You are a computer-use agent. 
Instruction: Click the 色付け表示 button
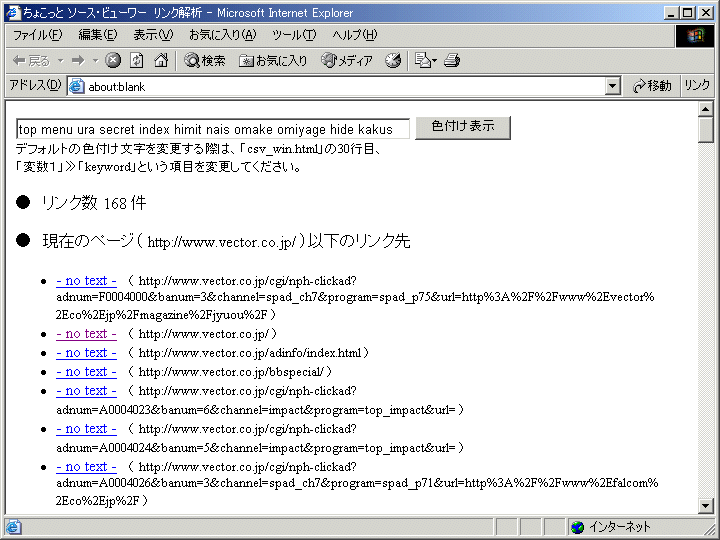463,127
